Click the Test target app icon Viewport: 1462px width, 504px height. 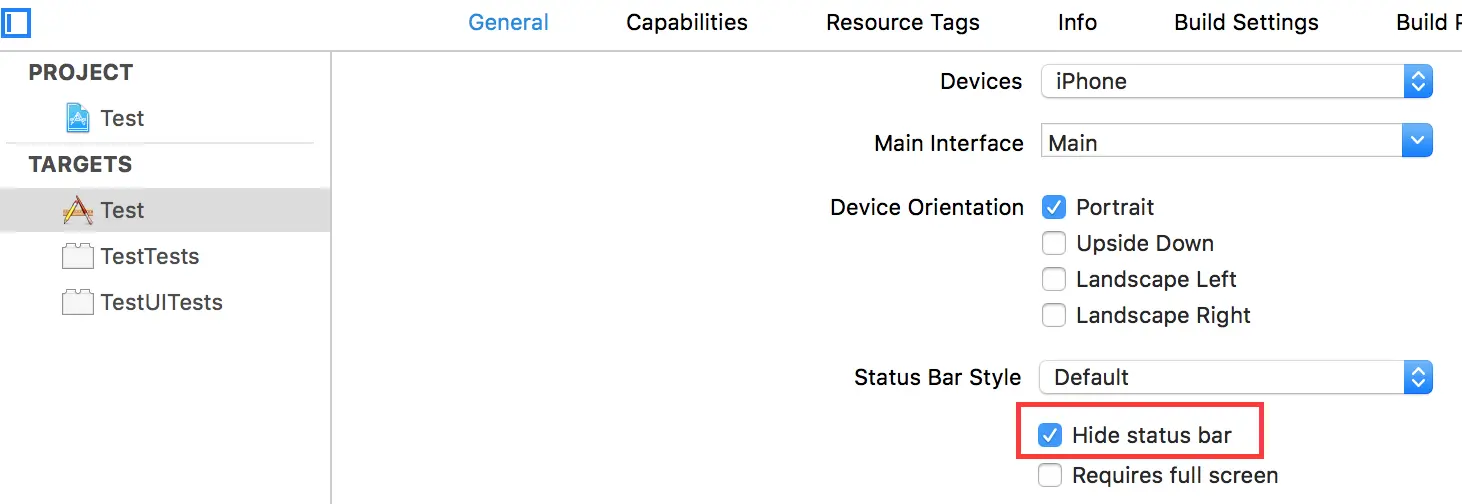point(78,211)
